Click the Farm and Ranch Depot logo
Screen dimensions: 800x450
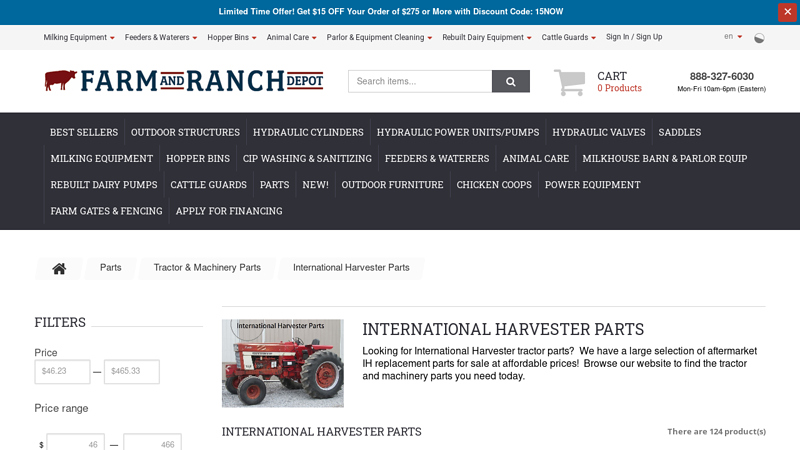pyautogui.click(x=184, y=81)
